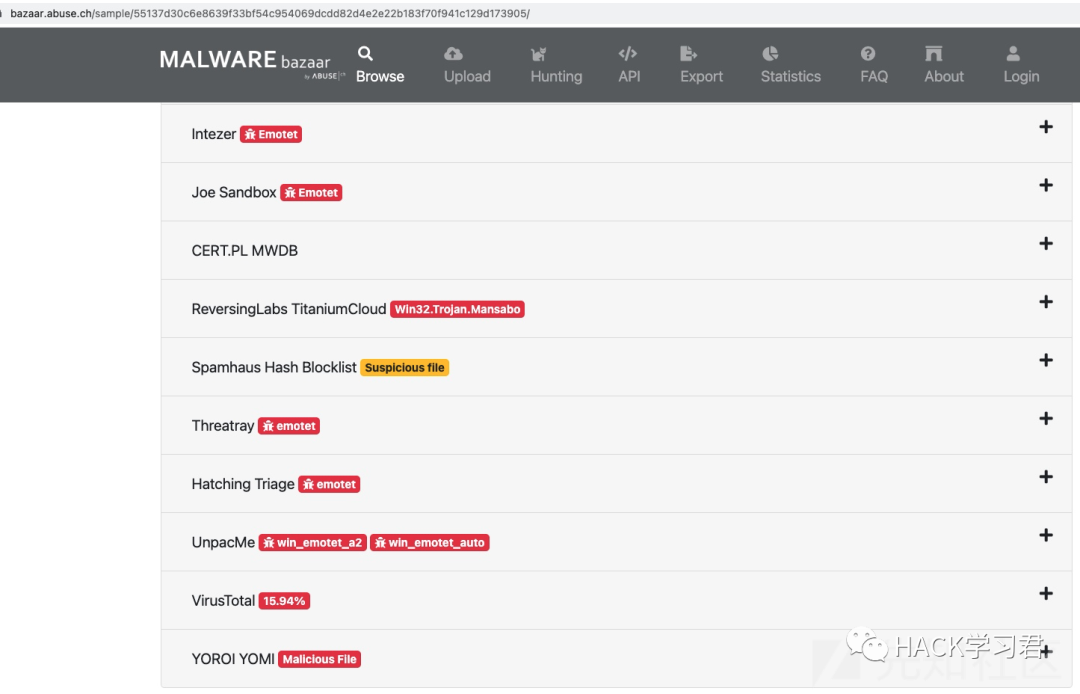Go to the FAQ page label
The width and height of the screenshot is (1080, 694).
click(x=874, y=76)
